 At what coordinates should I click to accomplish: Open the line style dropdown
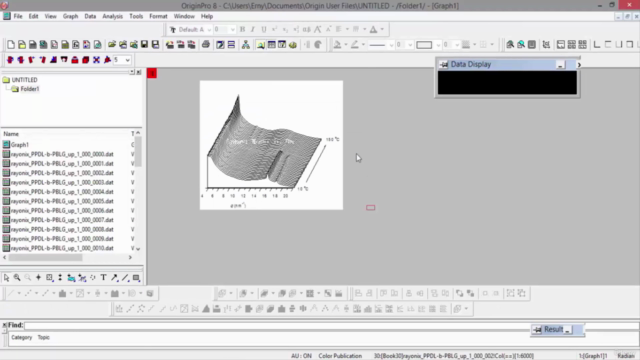(x=391, y=45)
